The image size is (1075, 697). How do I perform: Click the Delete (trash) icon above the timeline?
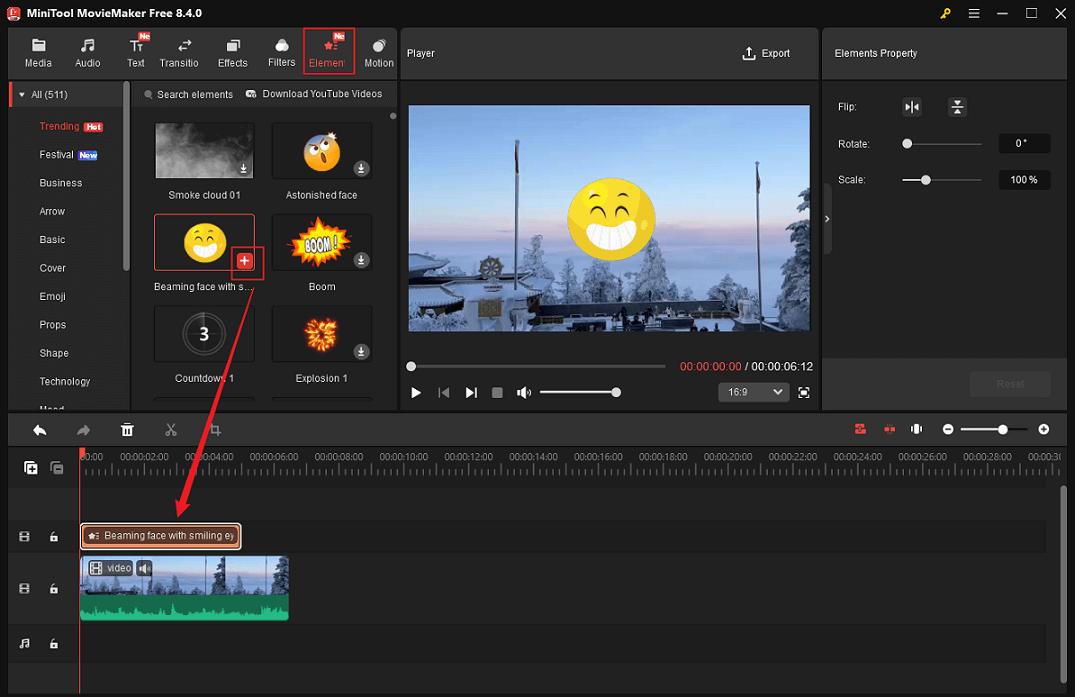127,429
